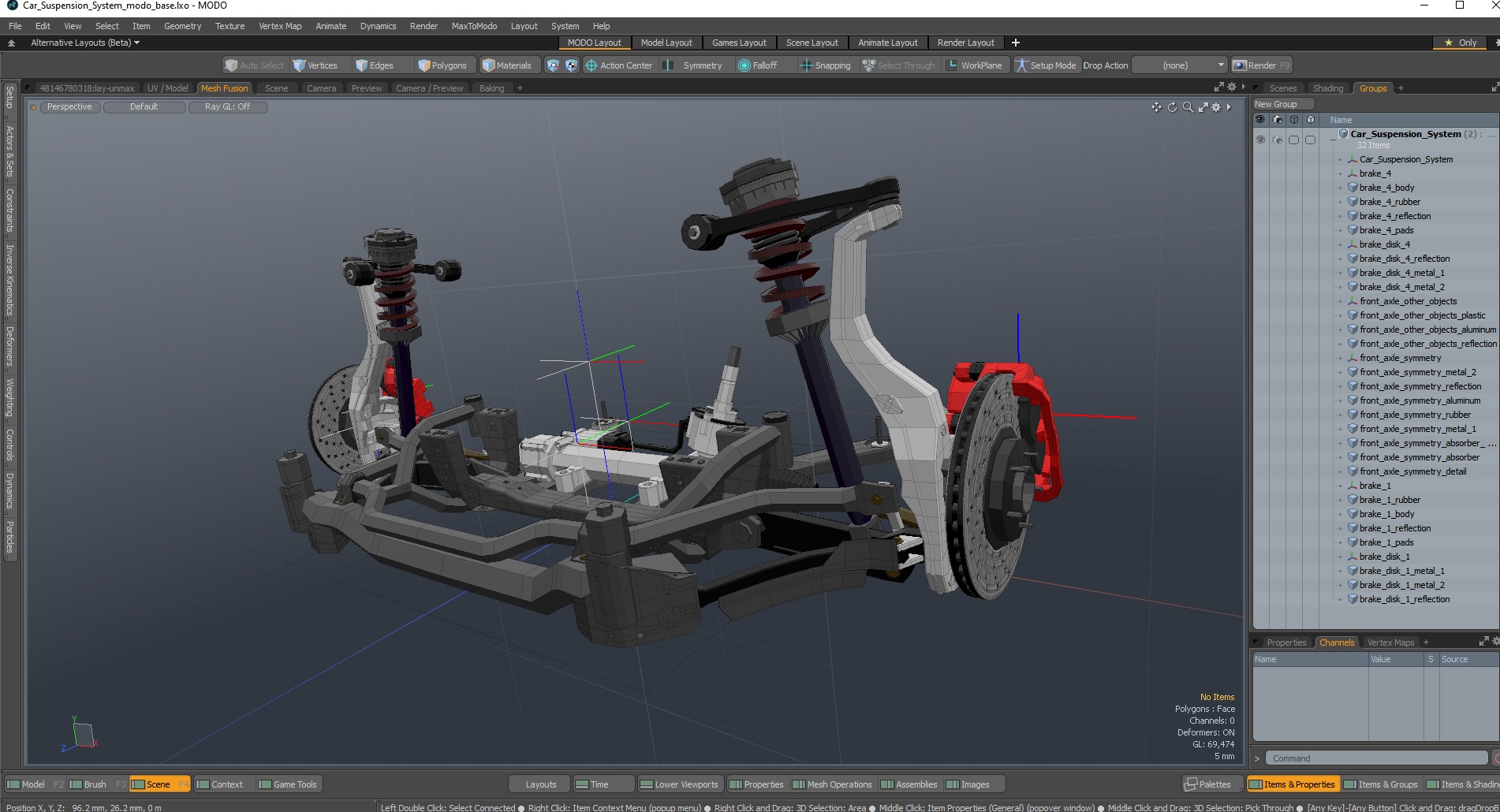The width and height of the screenshot is (1500, 812).
Task: Switch to Model Layout tab
Action: [x=666, y=43]
